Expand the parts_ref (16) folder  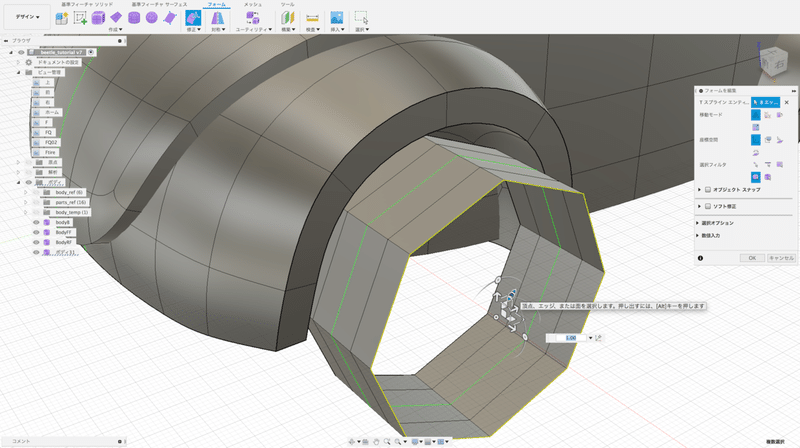(x=26, y=203)
